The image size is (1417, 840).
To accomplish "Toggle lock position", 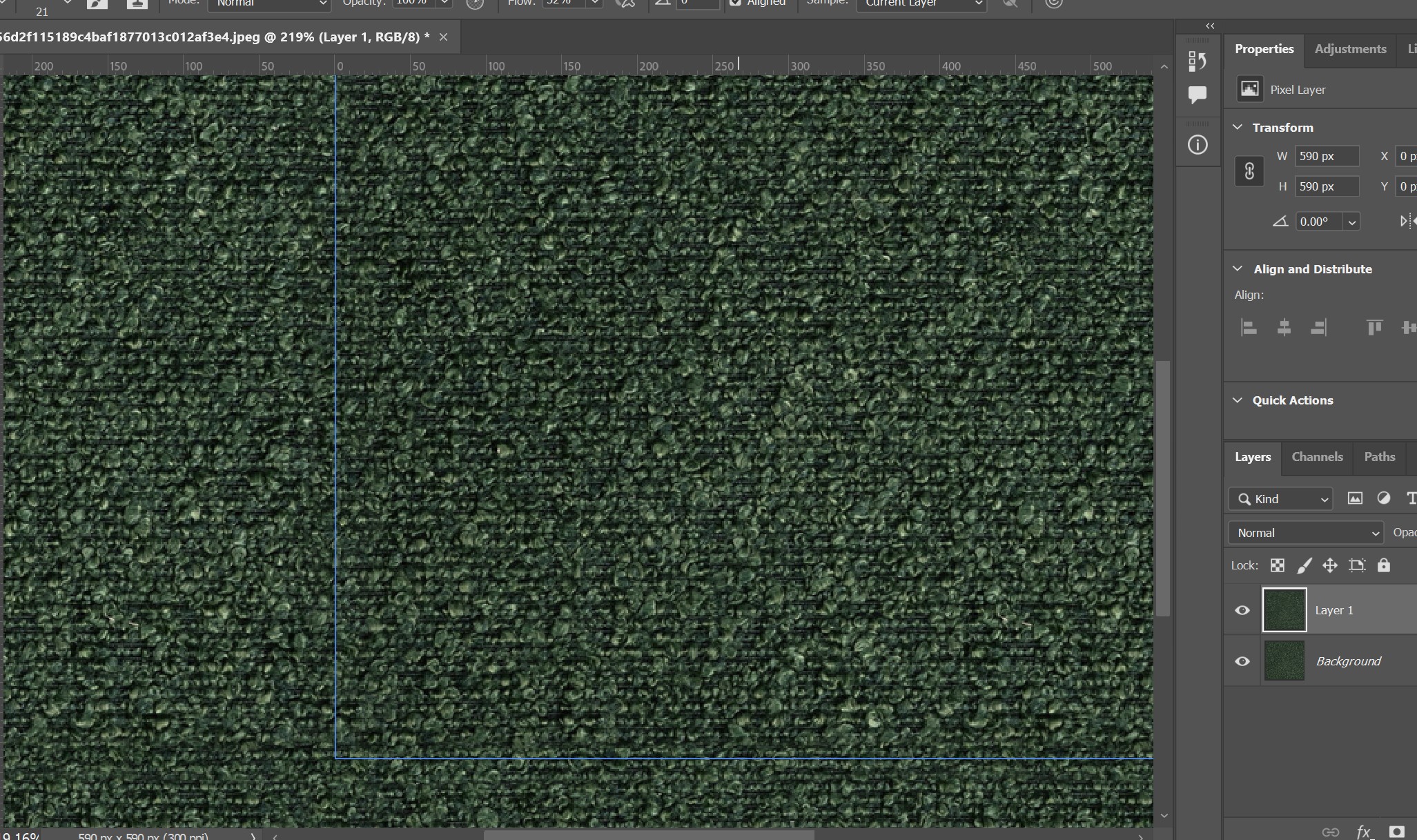I will pos(1330,566).
